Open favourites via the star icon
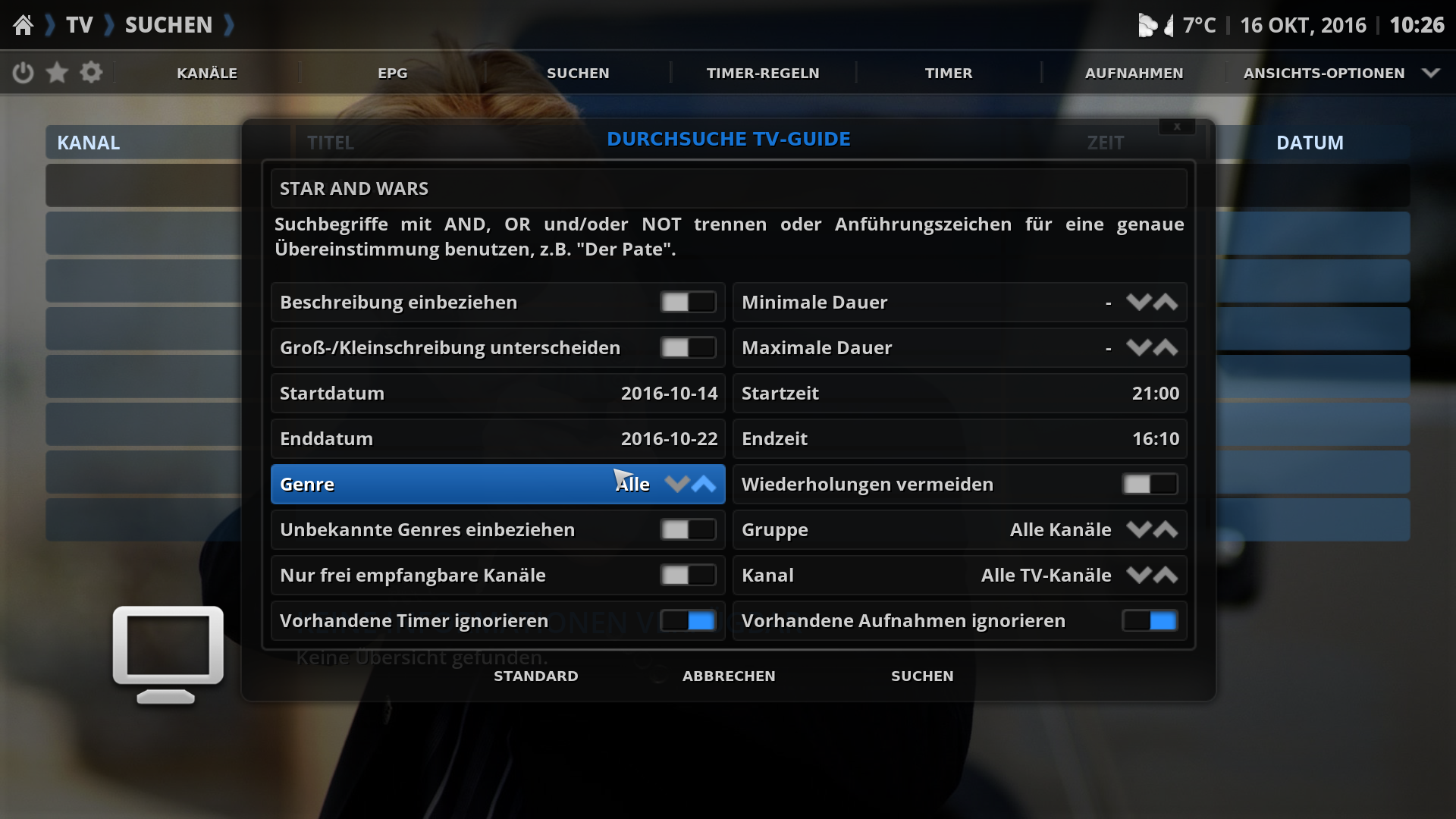Screen dimensions: 1456x819 57,73
